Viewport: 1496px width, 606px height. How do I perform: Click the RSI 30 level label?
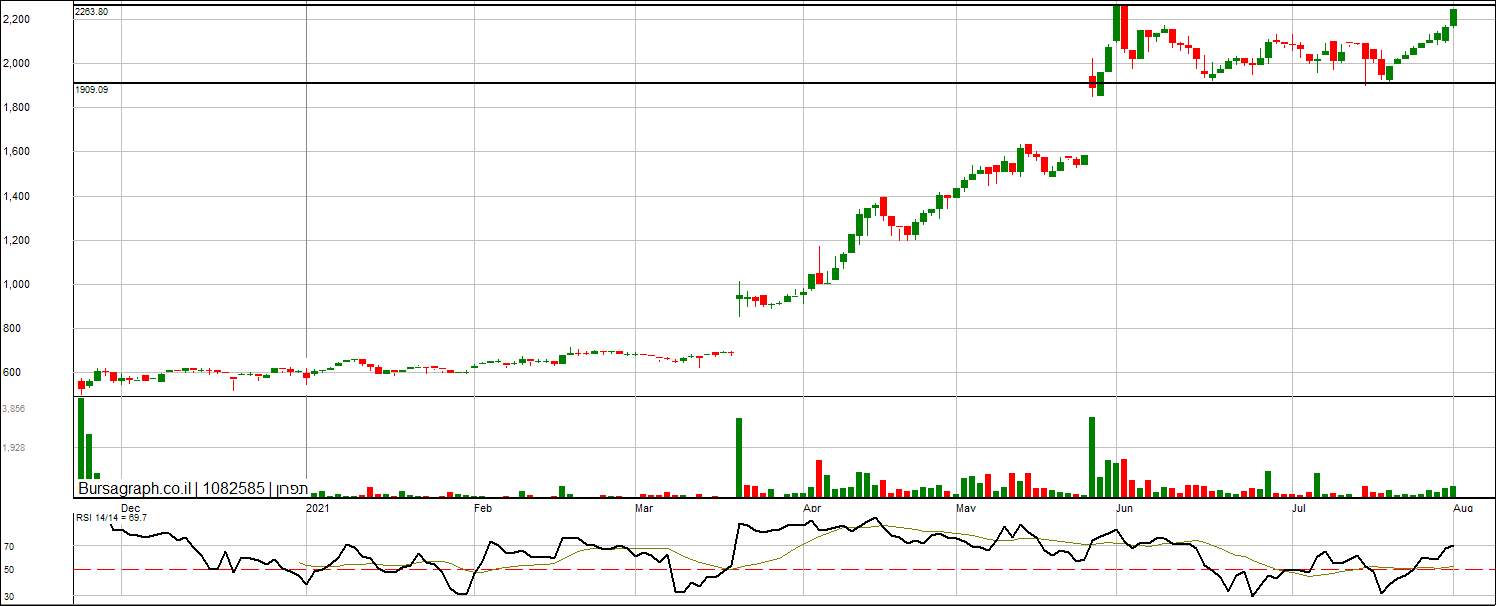click(9, 597)
